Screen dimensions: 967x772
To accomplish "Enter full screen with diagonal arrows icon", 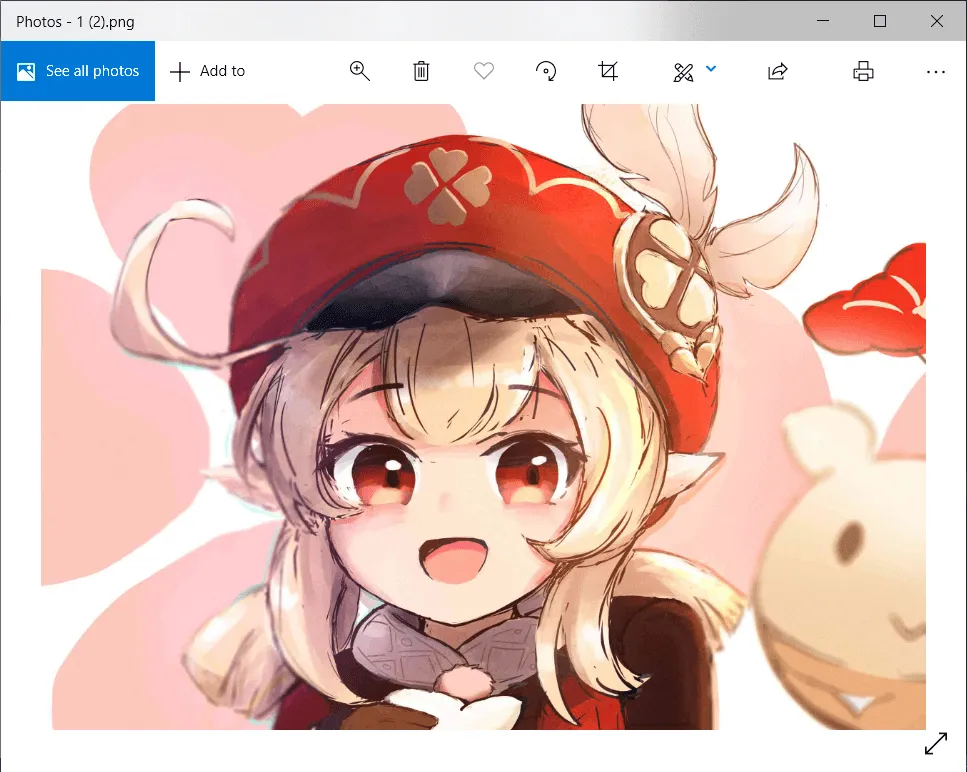I will click(936, 743).
